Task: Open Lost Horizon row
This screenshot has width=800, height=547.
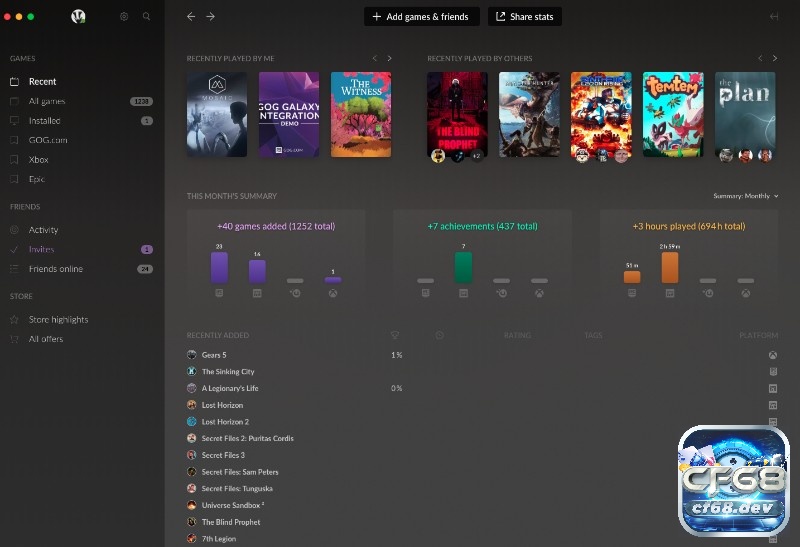Action: click(482, 405)
